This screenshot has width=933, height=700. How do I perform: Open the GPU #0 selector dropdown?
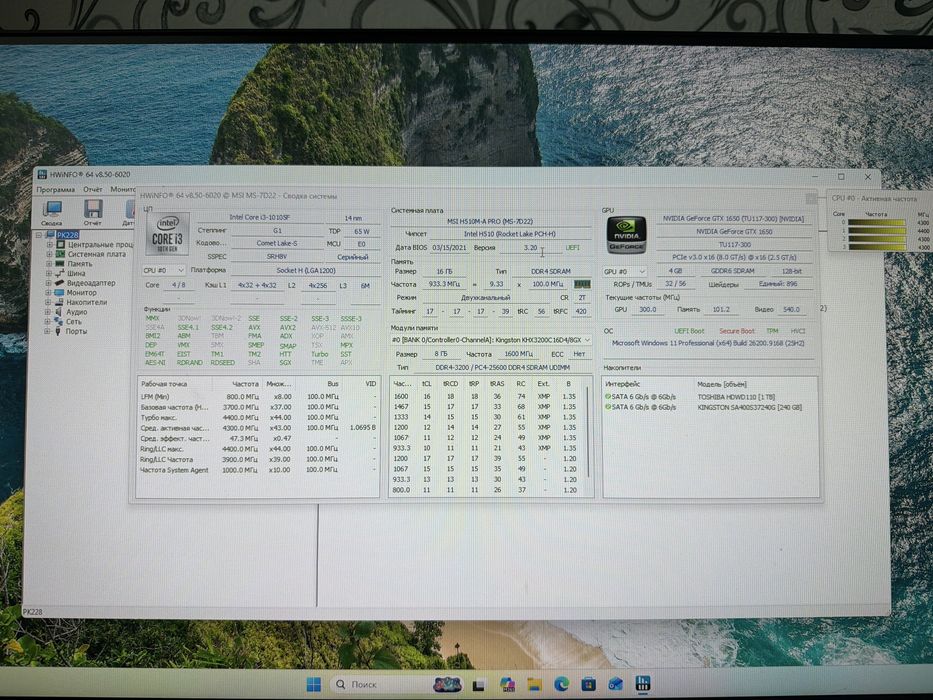click(x=625, y=271)
